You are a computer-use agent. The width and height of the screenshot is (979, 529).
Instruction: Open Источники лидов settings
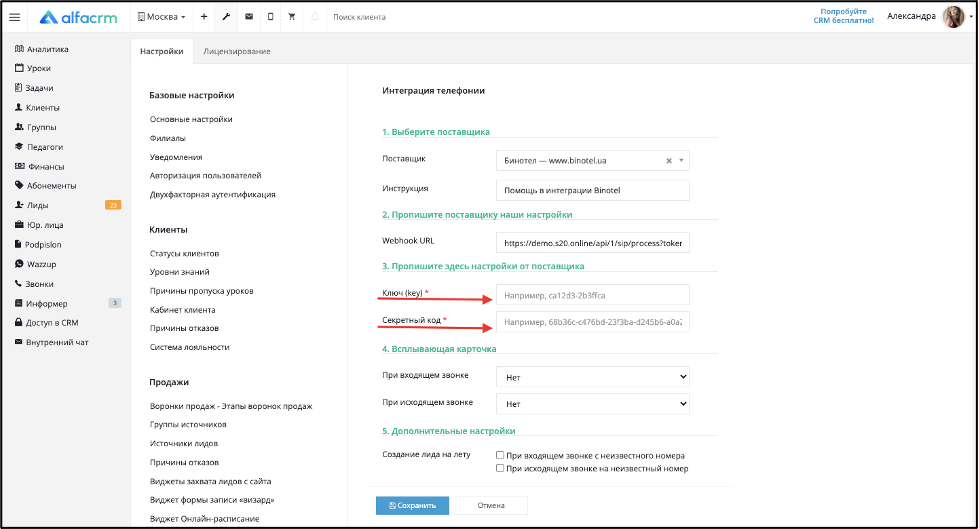[184, 443]
